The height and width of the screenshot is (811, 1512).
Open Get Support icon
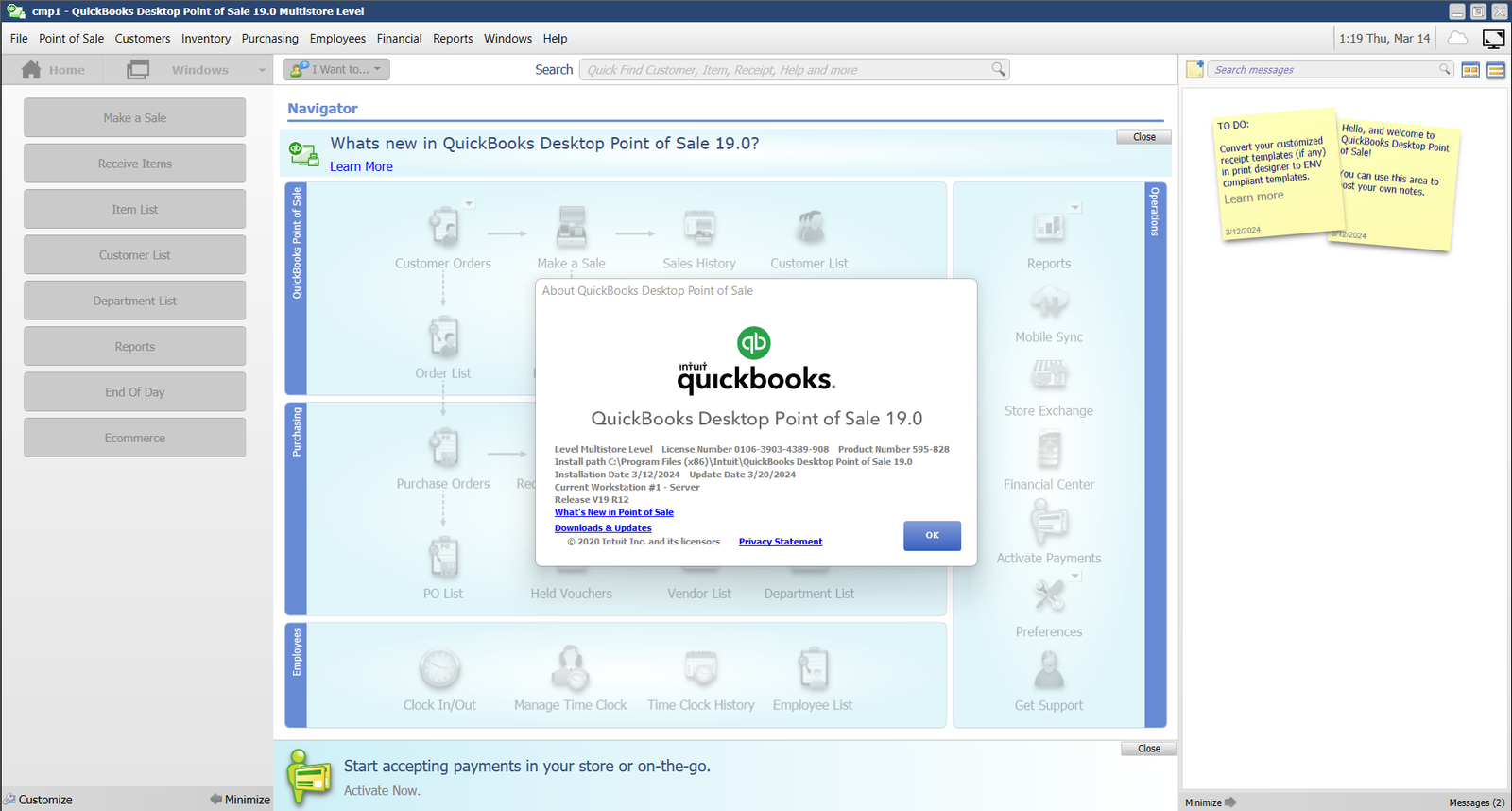click(x=1049, y=670)
